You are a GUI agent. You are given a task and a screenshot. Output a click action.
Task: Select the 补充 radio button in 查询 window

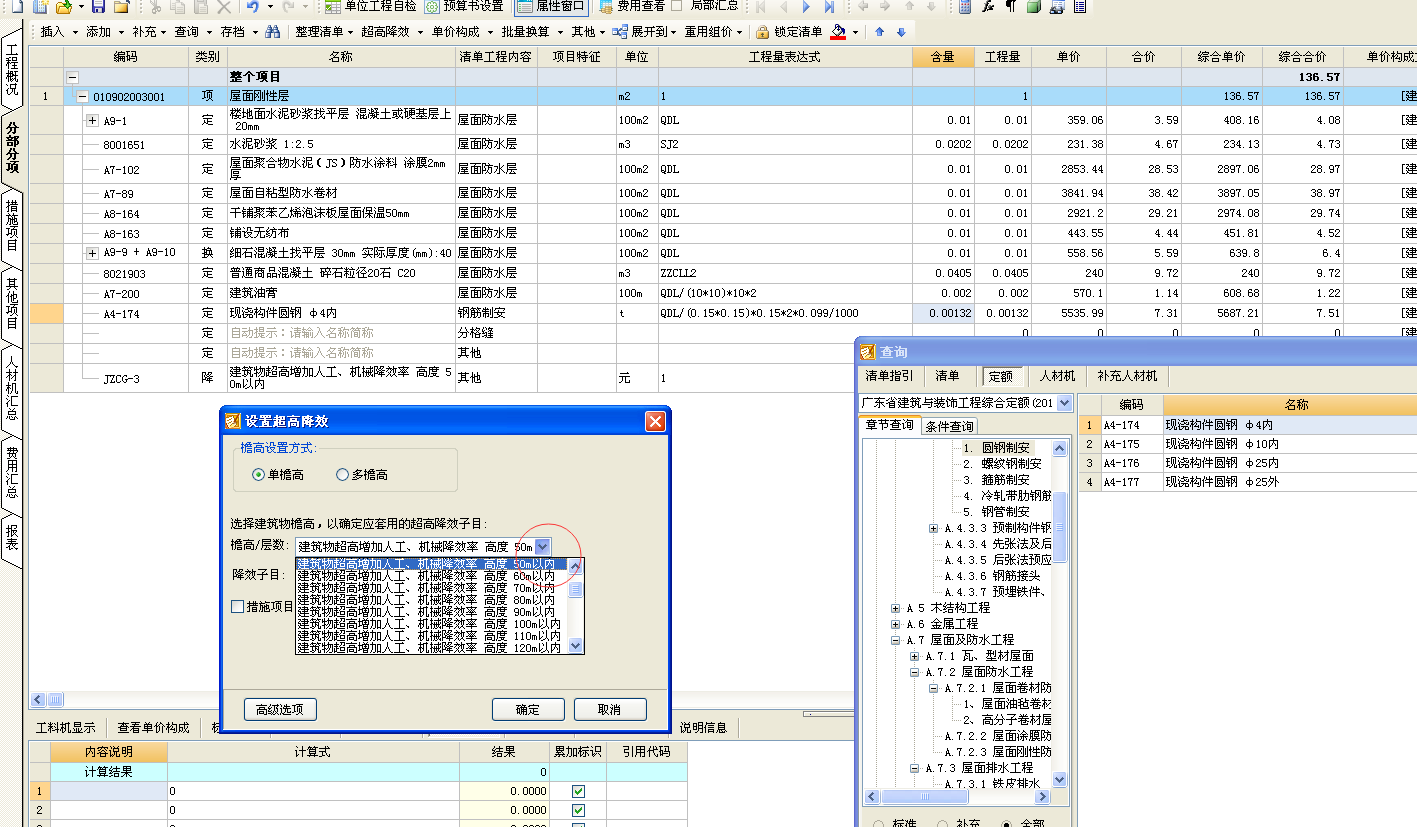[942, 824]
